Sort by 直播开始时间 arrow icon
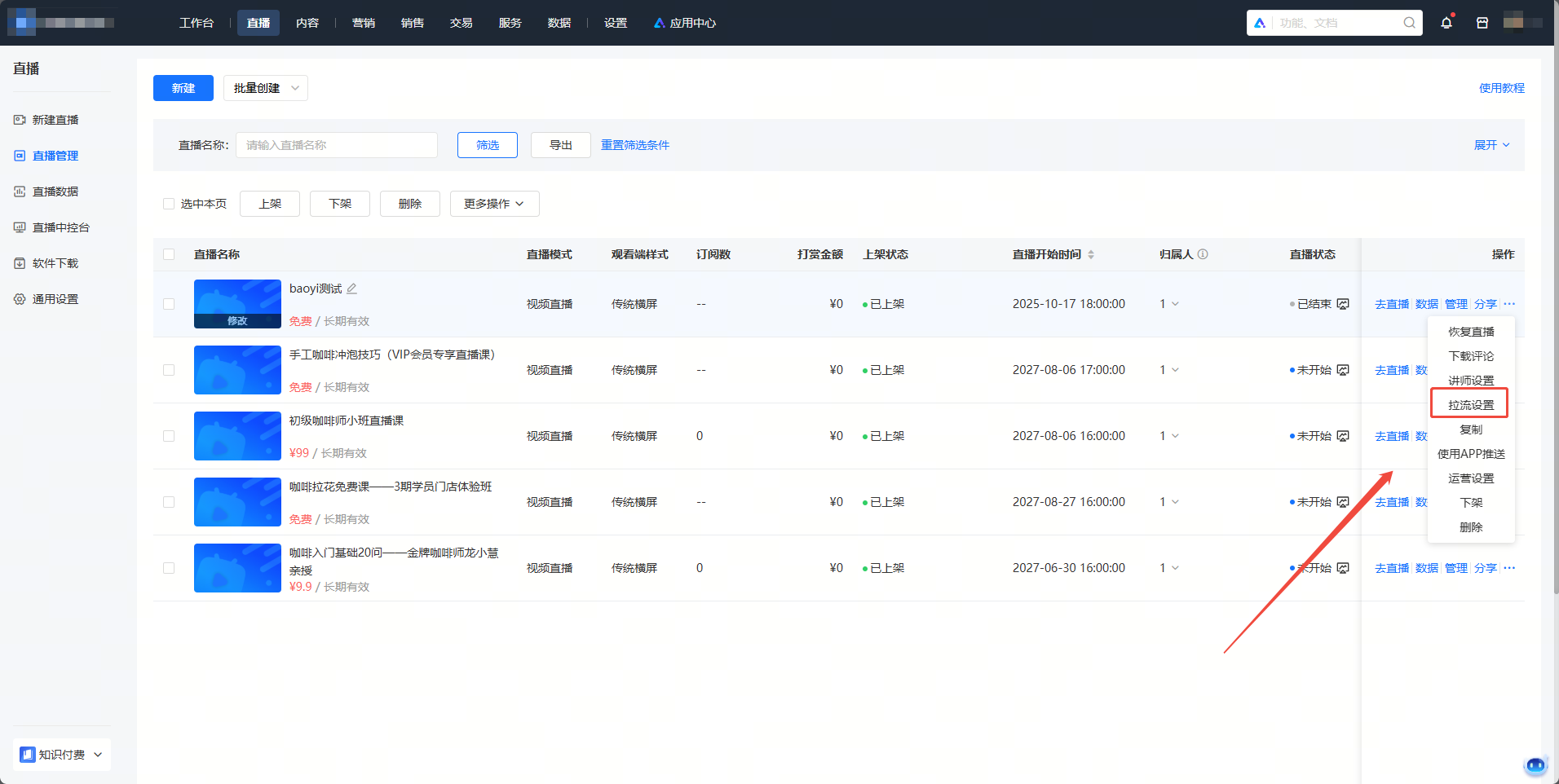The image size is (1559, 784). (1091, 254)
